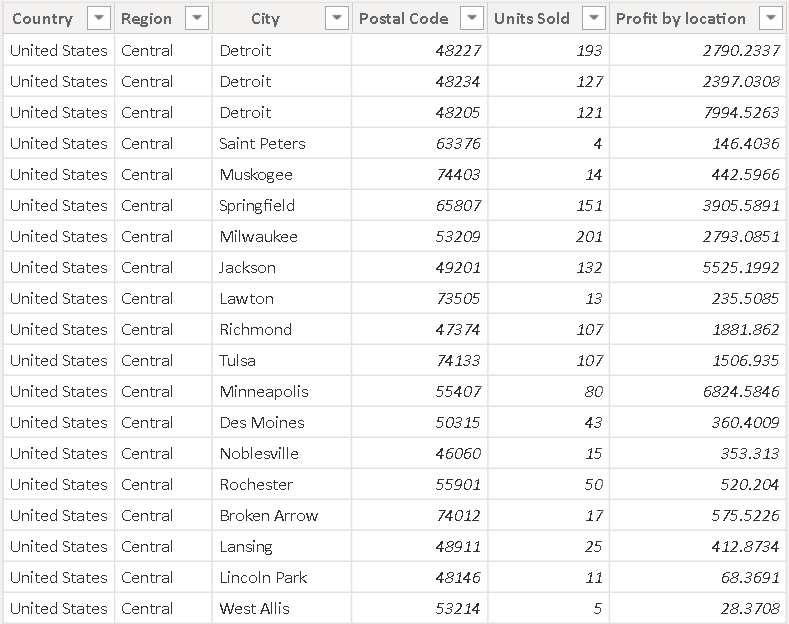Image resolution: width=789 pixels, height=624 pixels.
Task: Click the Profit by location header
Action: click(x=681, y=18)
